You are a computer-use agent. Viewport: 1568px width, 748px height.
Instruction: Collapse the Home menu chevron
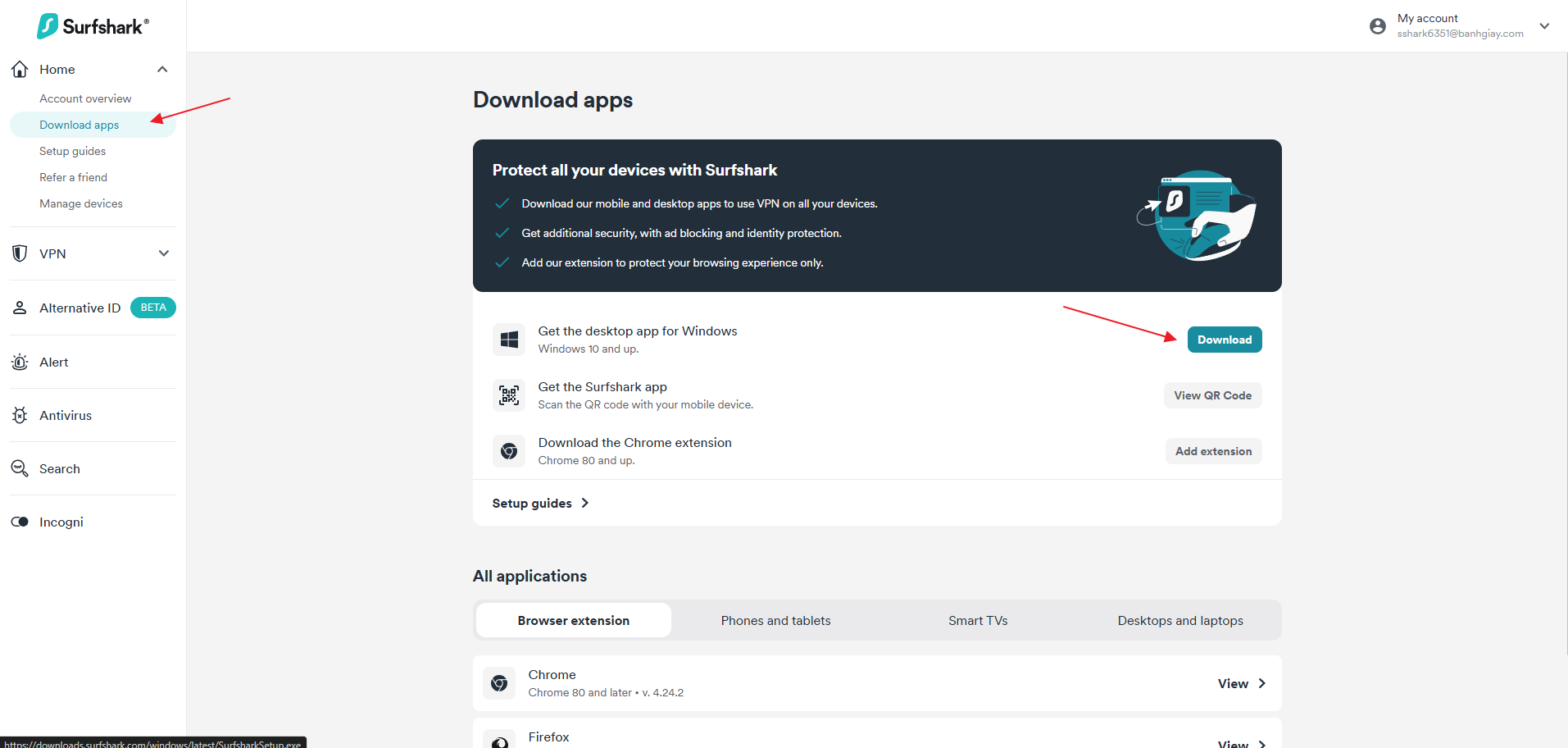pos(162,70)
